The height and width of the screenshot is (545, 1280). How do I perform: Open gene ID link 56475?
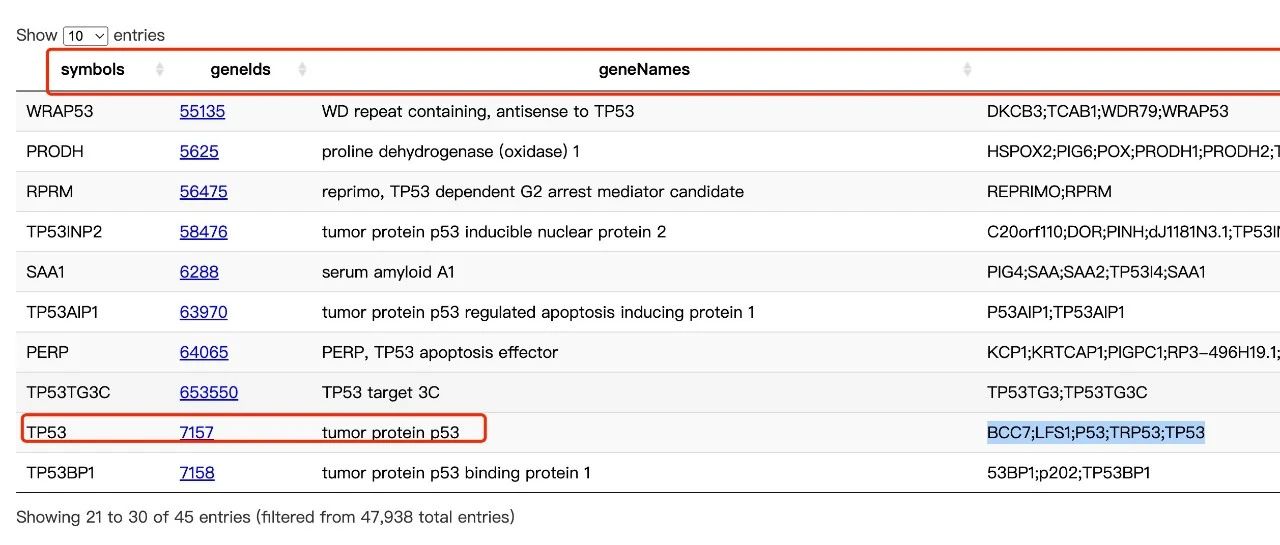(203, 192)
